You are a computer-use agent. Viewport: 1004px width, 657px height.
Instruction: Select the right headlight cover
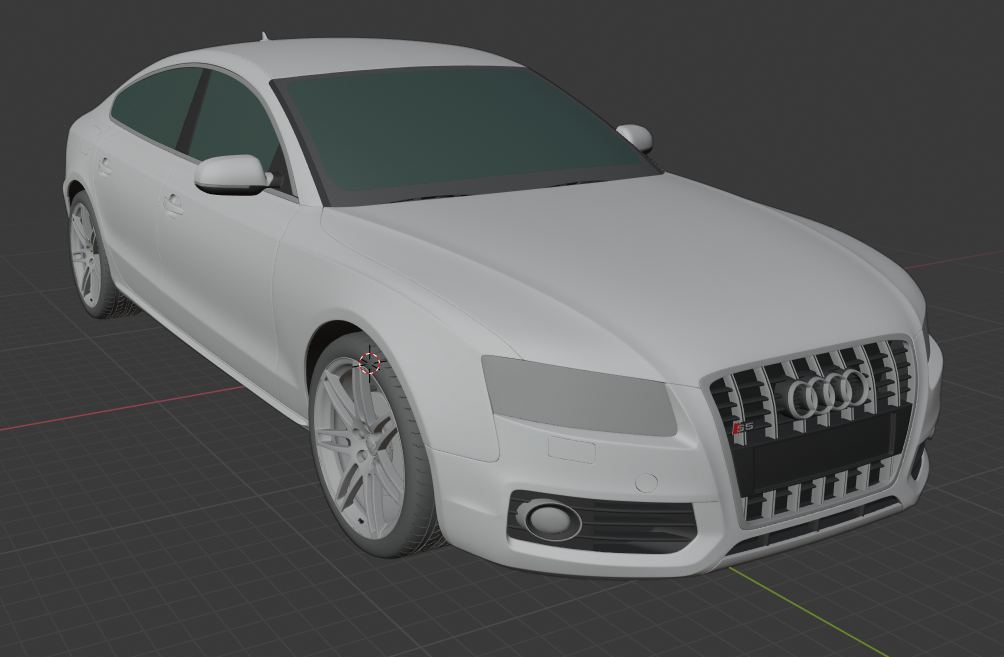[x=580, y=395]
